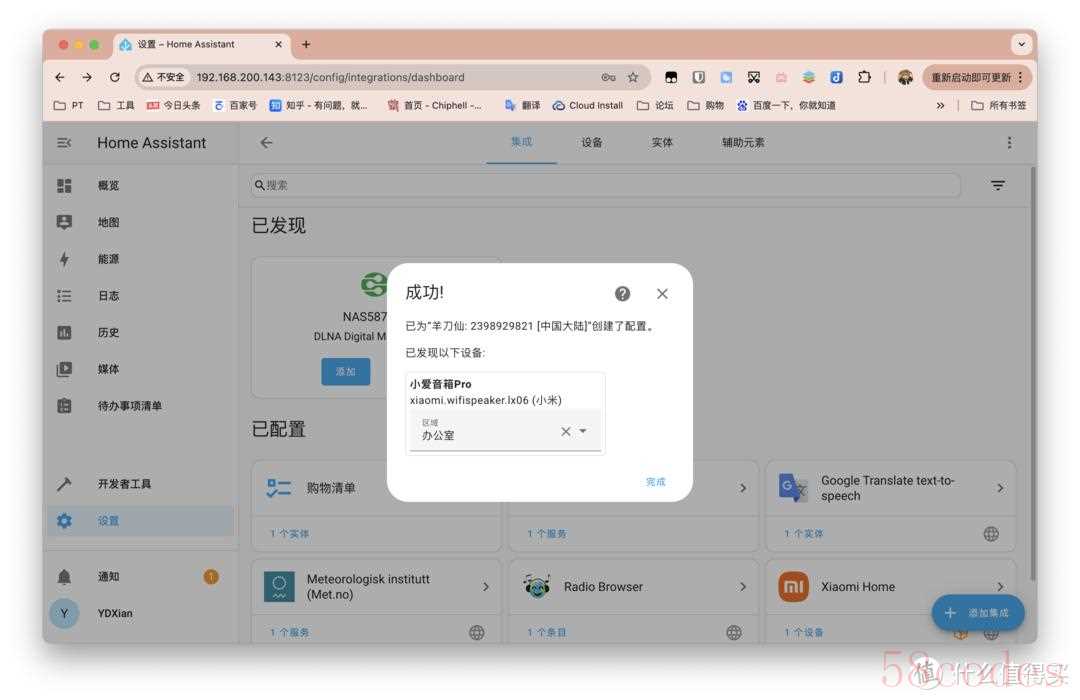The height and width of the screenshot is (700, 1080).
Task: Bookmark this page with the star icon
Action: coord(633,77)
